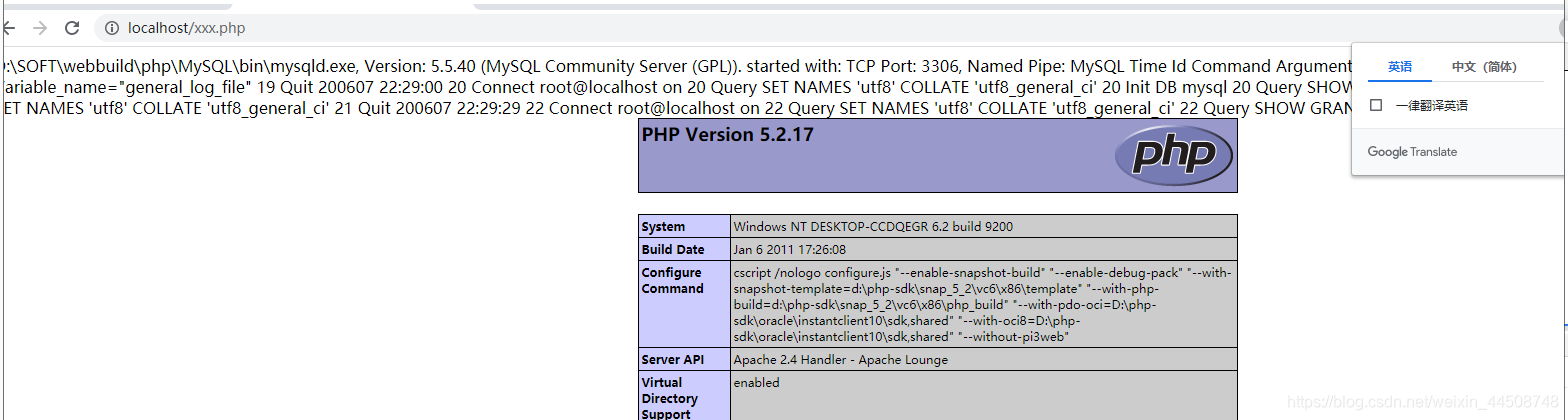Click the mysqld.exe version log line
This screenshot has height=420, width=1568.
(676, 67)
